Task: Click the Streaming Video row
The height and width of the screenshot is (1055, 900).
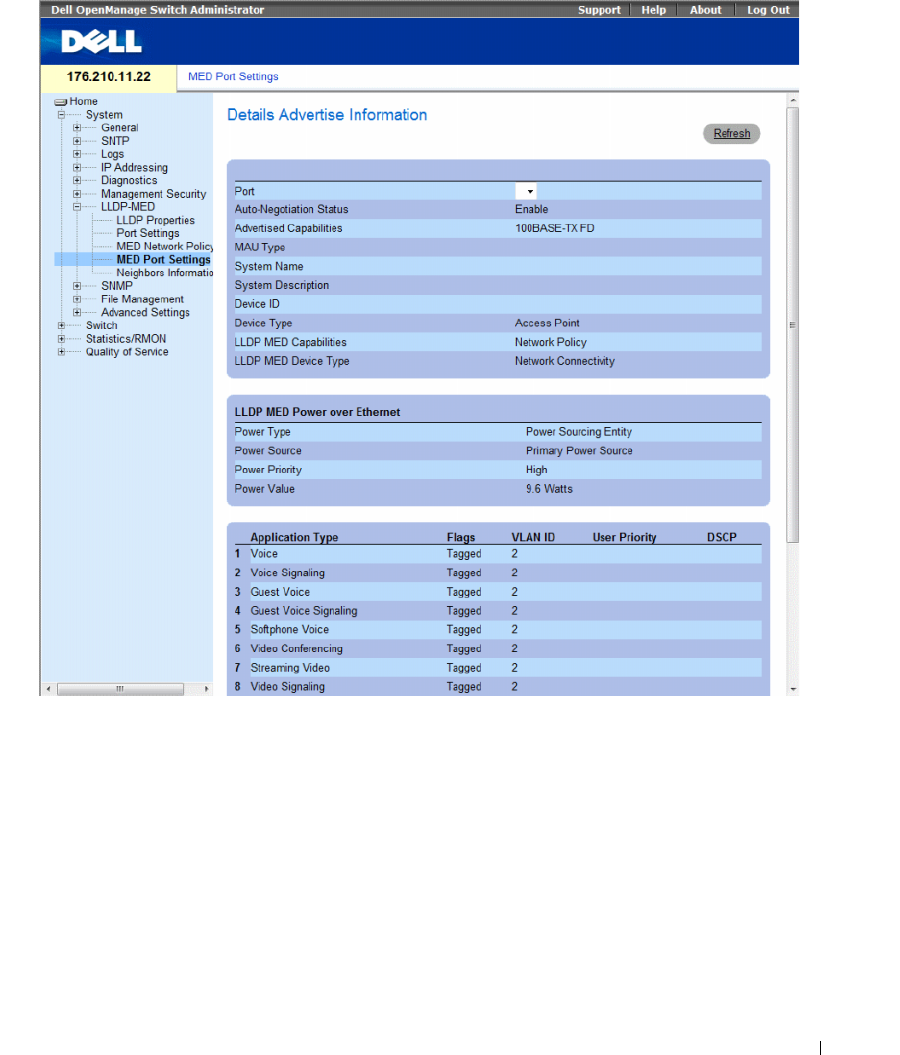Action: 498,667
